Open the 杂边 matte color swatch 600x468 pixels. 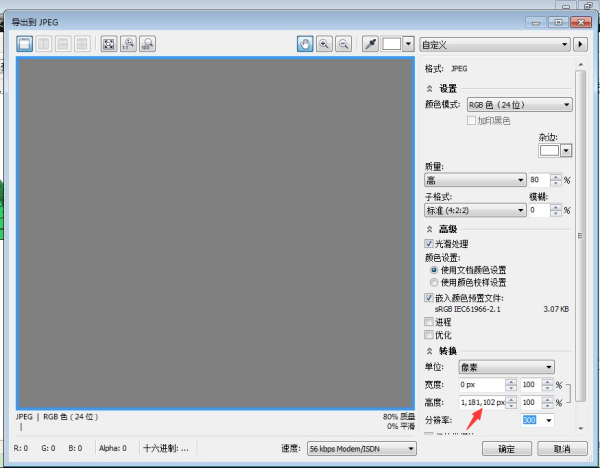pos(555,150)
